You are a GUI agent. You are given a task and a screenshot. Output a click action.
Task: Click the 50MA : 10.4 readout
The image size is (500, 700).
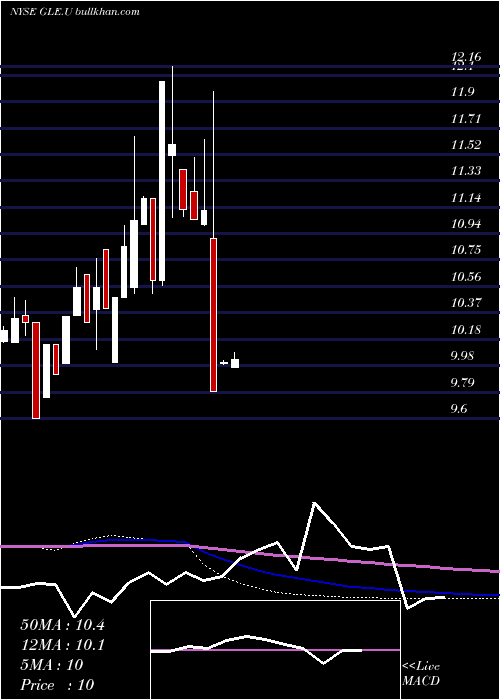62,625
